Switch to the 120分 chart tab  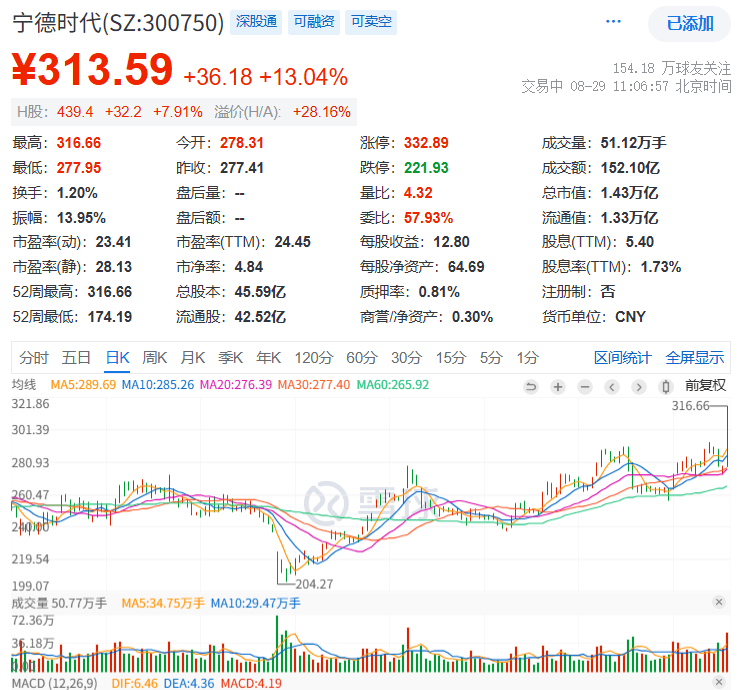pyautogui.click(x=314, y=358)
